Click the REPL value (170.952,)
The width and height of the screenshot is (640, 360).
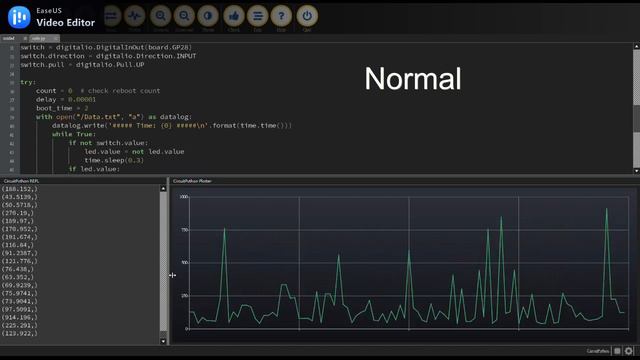[20, 229]
